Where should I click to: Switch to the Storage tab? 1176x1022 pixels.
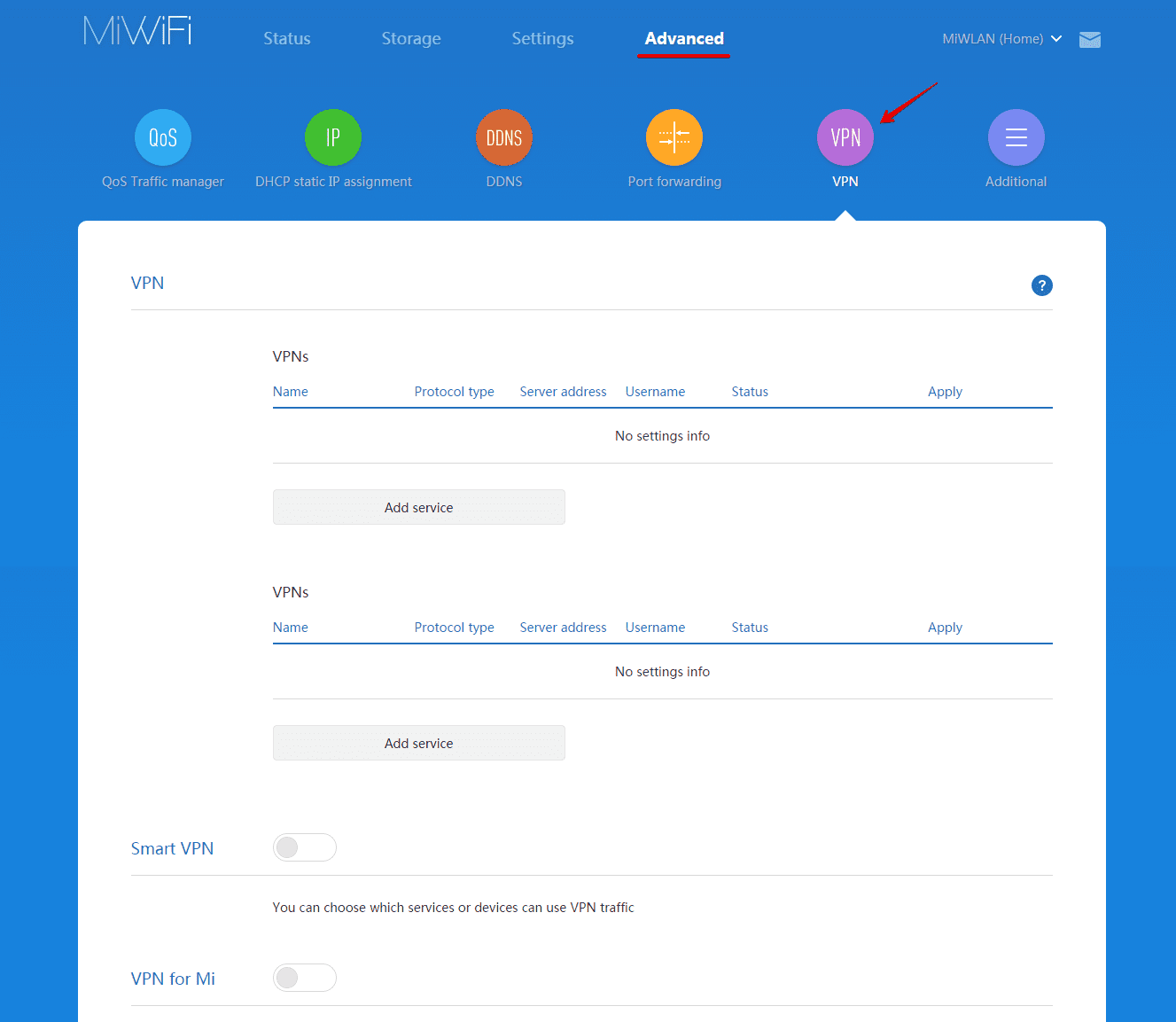pos(410,38)
